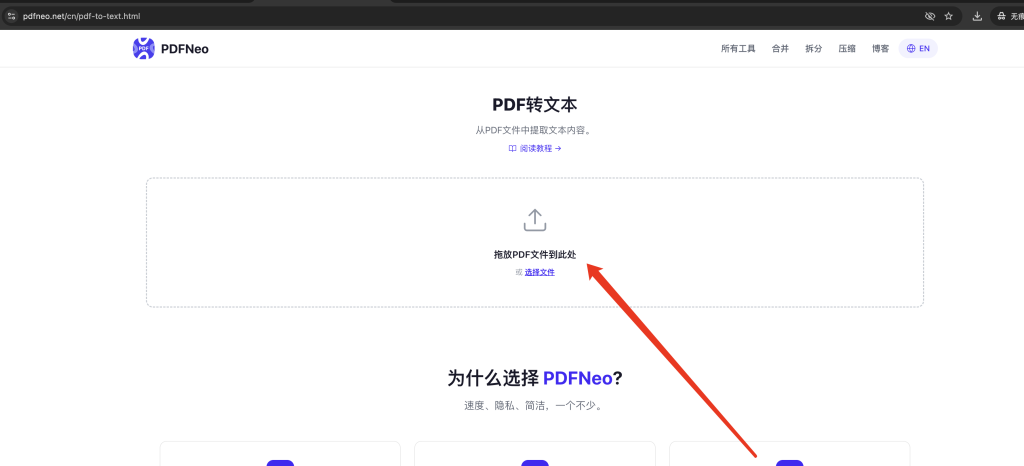1024x466 pixels.
Task: Click the crossed-out eye tracking icon
Action: tap(930, 16)
